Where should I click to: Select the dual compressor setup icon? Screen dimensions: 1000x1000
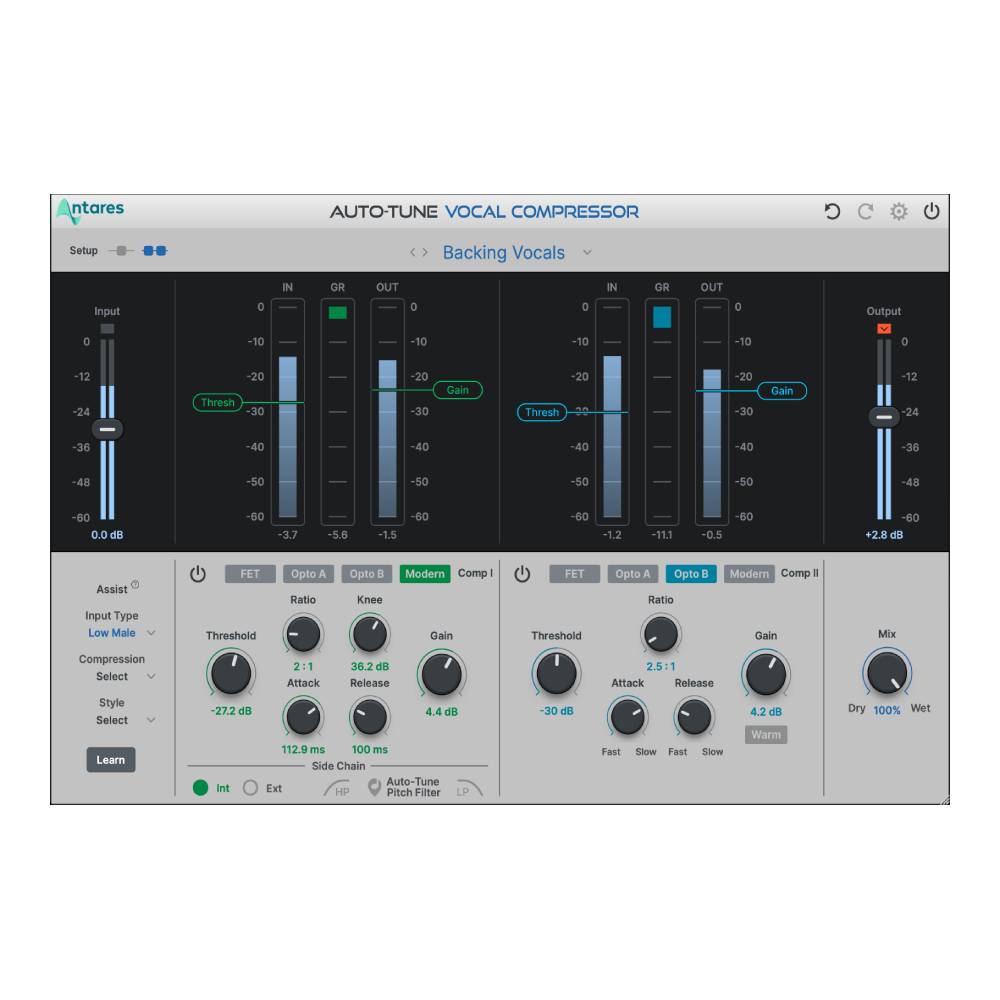[x=155, y=251]
